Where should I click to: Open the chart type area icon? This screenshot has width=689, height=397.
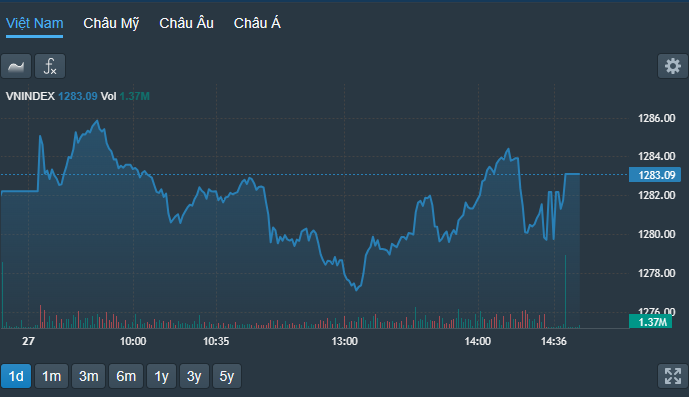coord(16,66)
